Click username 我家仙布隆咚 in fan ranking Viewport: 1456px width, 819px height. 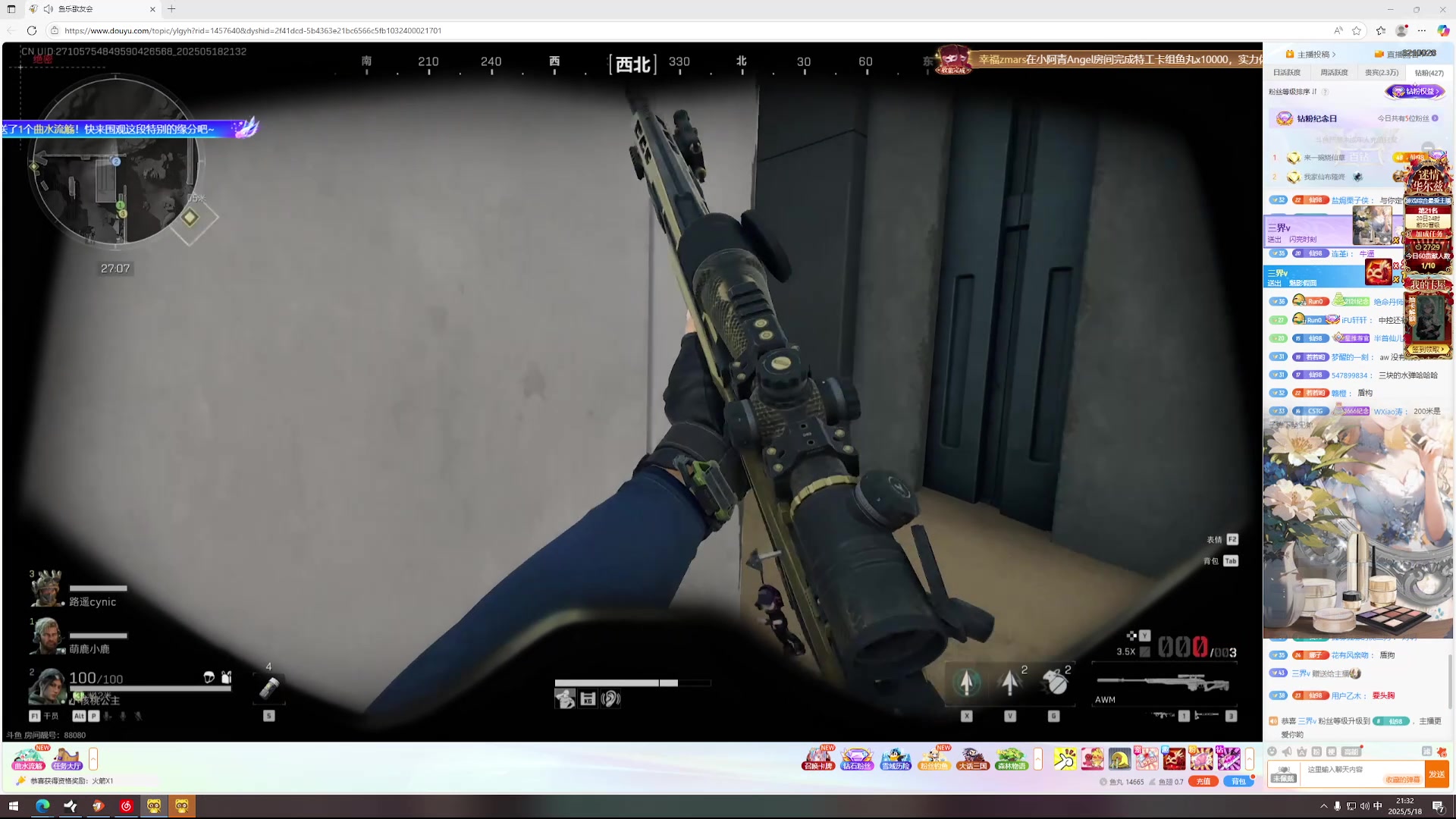point(1324,177)
